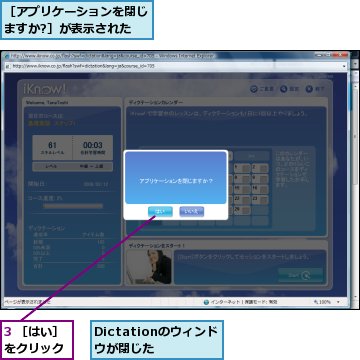Select calendar day 2
This screenshot has width=360, height=360.
[x=260, y=168]
